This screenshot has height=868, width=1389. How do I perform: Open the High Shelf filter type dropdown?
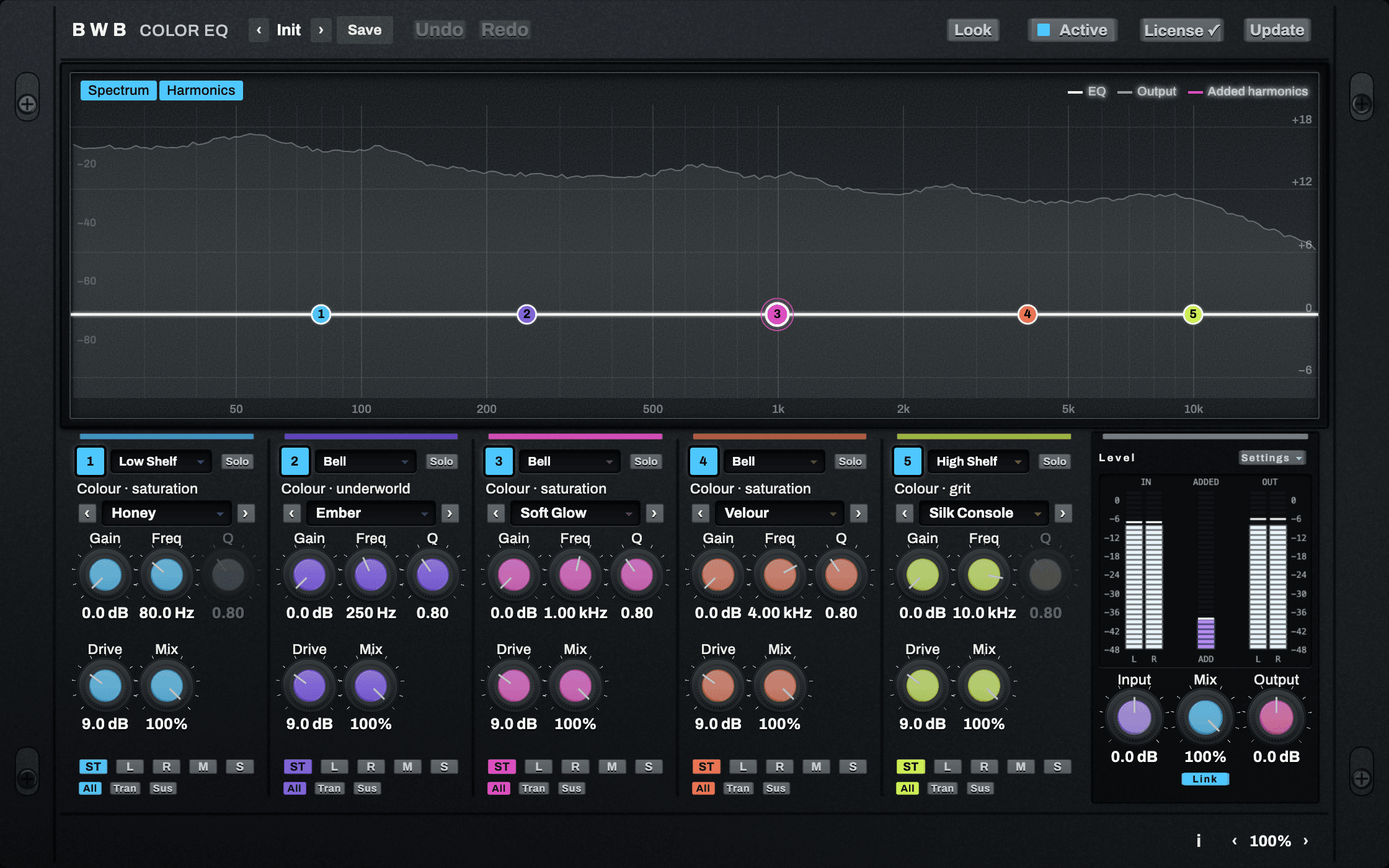pyautogui.click(x=979, y=461)
